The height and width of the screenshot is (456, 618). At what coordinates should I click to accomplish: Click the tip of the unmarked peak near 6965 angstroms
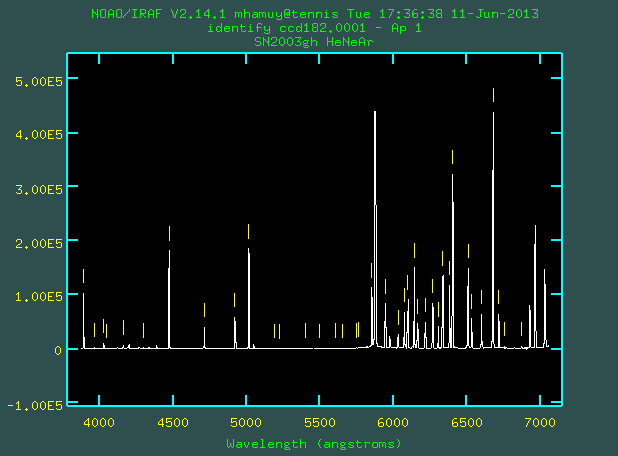coord(535,226)
